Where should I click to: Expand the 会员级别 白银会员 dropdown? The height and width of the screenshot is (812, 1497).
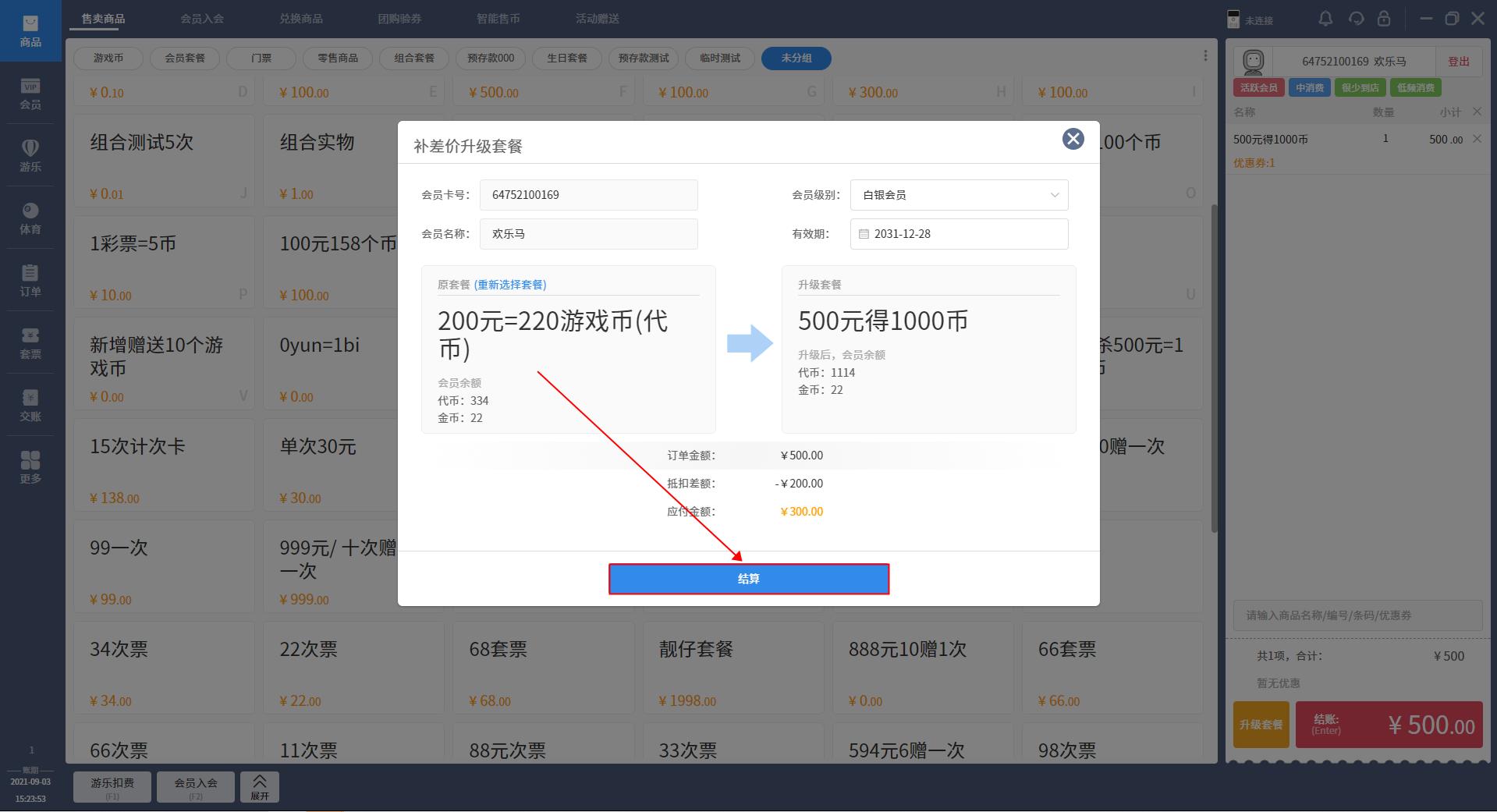959,195
